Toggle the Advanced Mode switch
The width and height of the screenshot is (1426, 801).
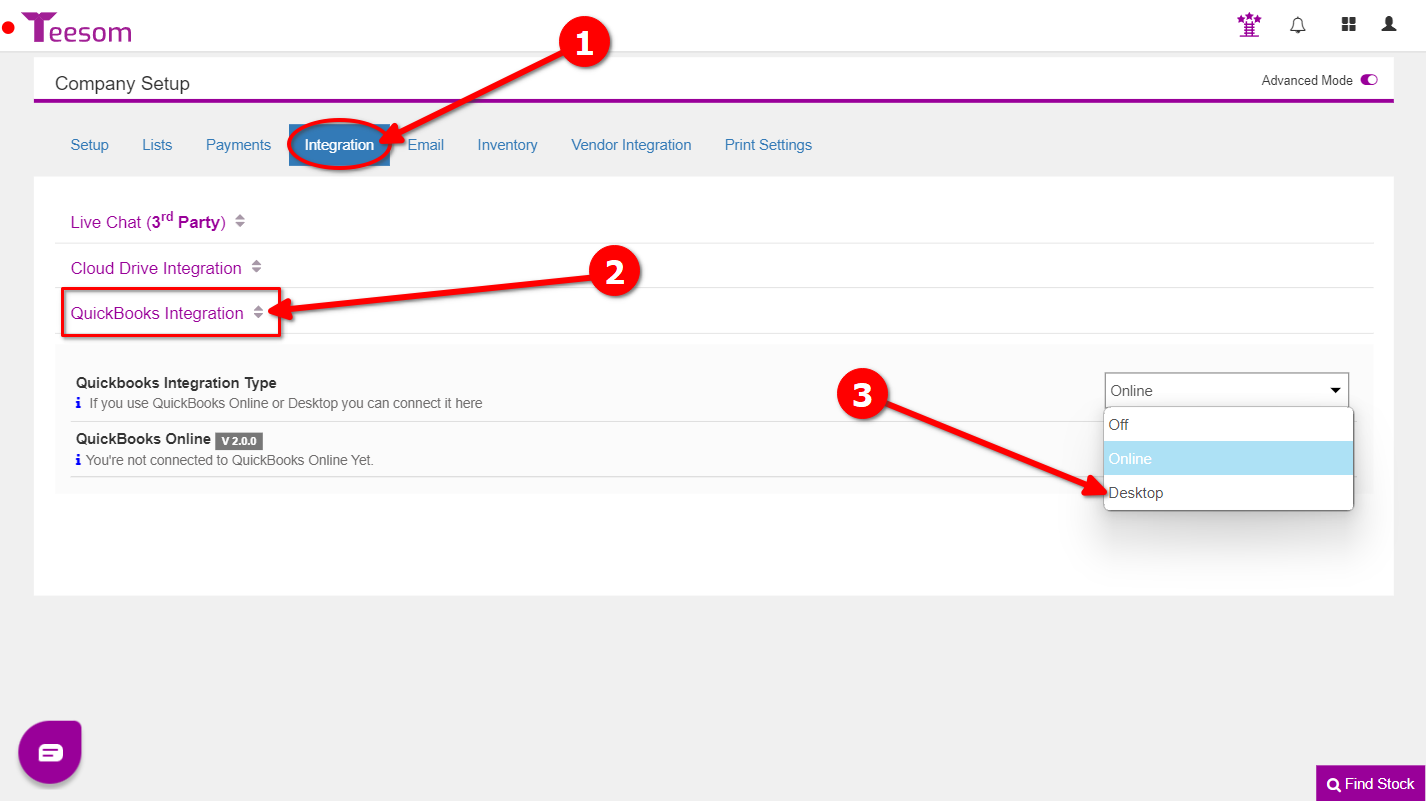click(1369, 80)
